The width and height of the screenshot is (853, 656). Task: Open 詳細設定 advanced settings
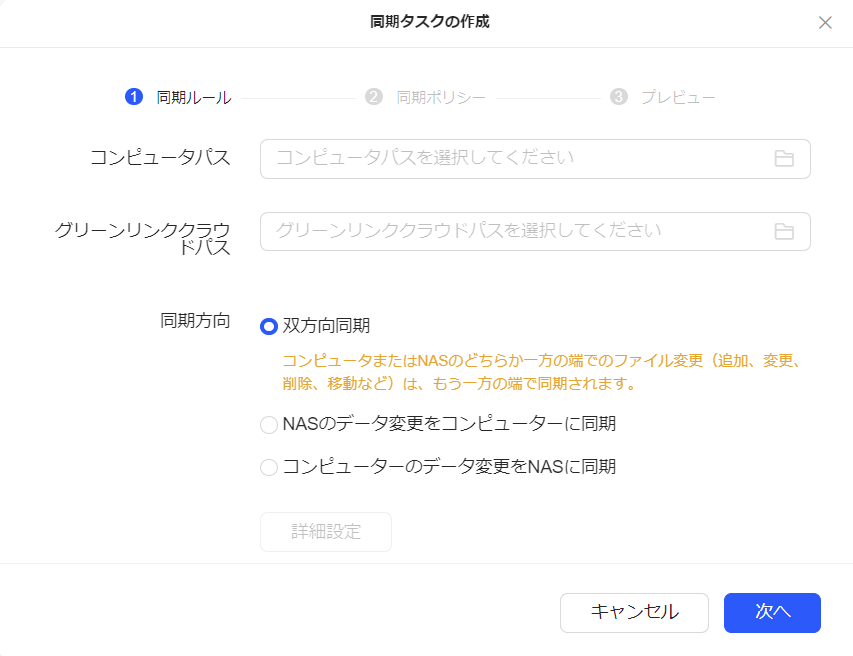click(x=326, y=532)
